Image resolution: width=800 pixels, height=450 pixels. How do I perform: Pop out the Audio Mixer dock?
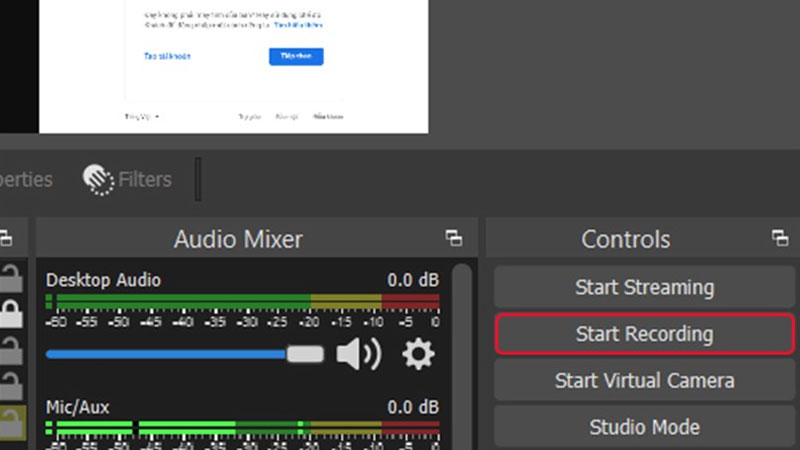coord(454,238)
